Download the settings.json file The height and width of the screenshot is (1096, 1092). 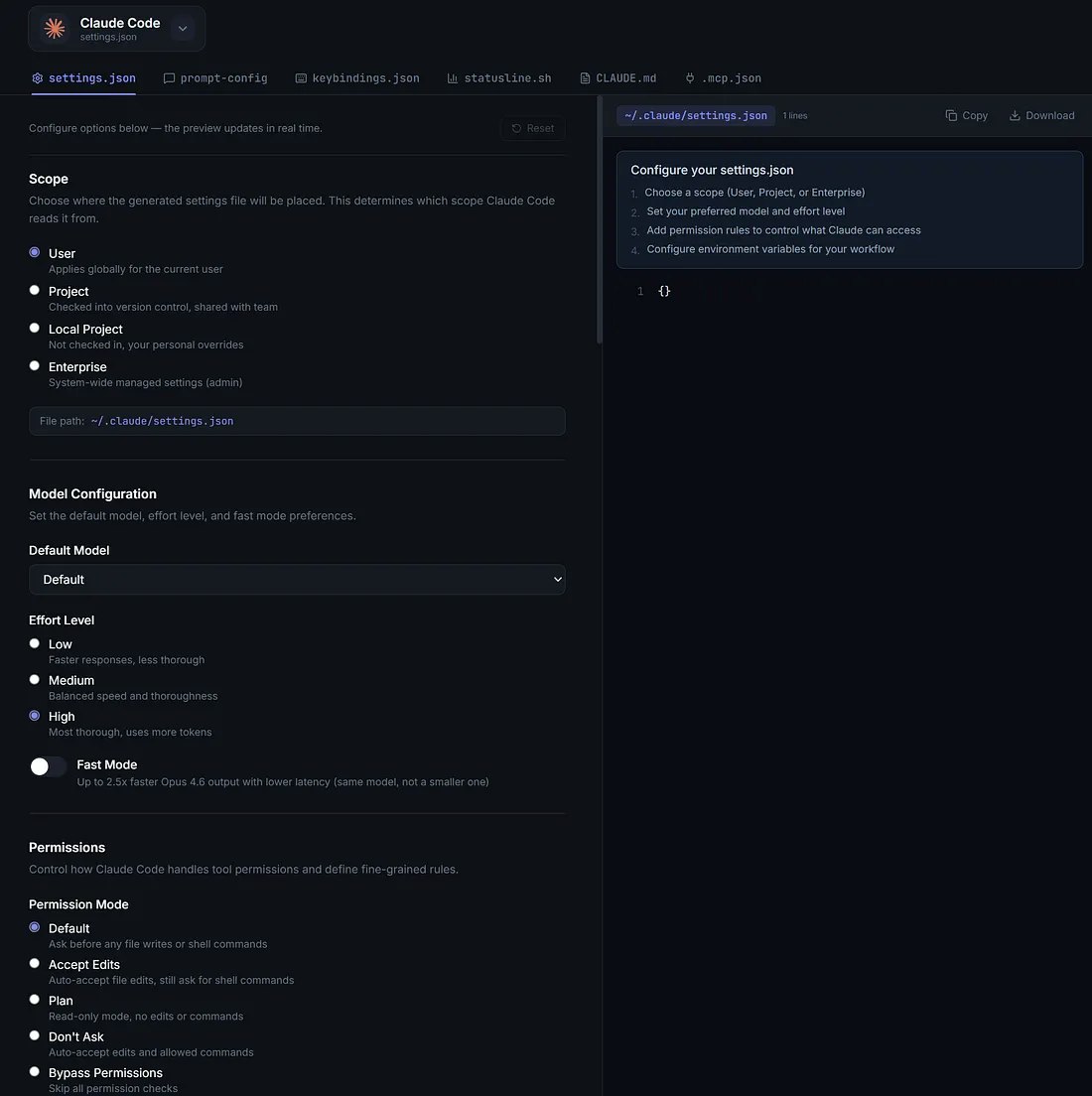click(1040, 115)
